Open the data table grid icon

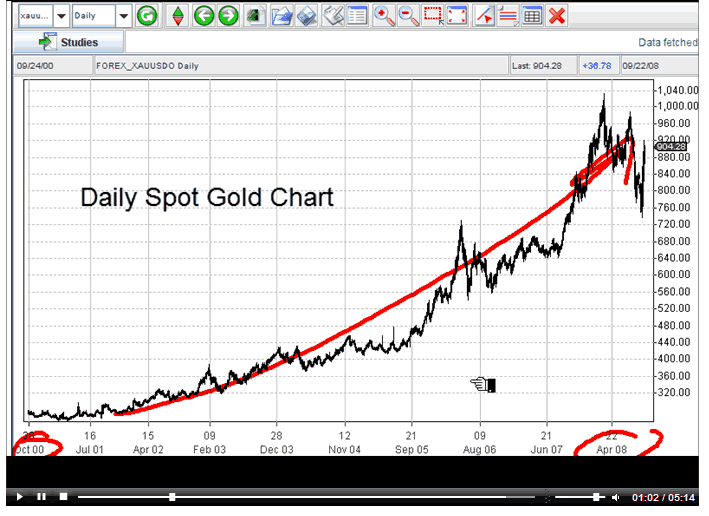click(532, 16)
